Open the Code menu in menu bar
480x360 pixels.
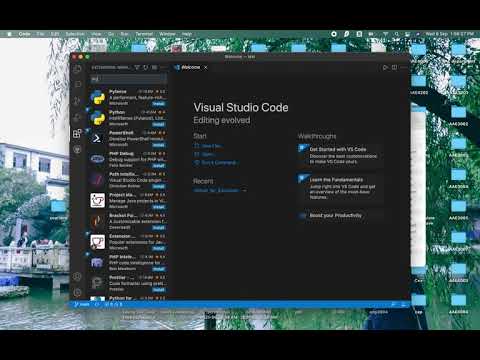tap(24, 34)
